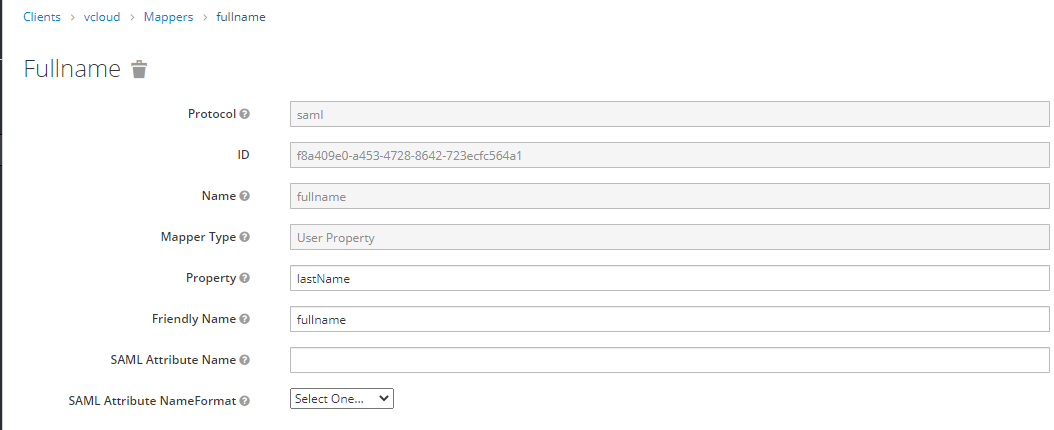This screenshot has width=1054, height=430.
Task: Show help tooltip for Name field
Action: 245,196
